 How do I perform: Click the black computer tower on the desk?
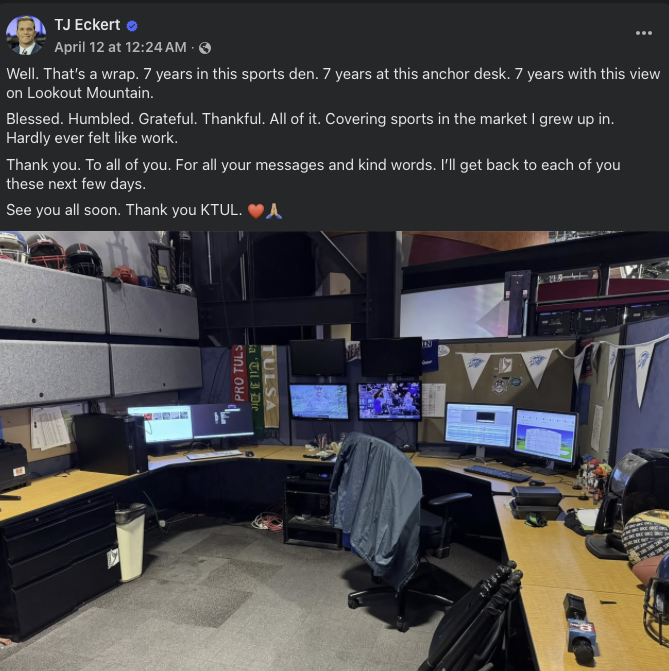coord(110,444)
